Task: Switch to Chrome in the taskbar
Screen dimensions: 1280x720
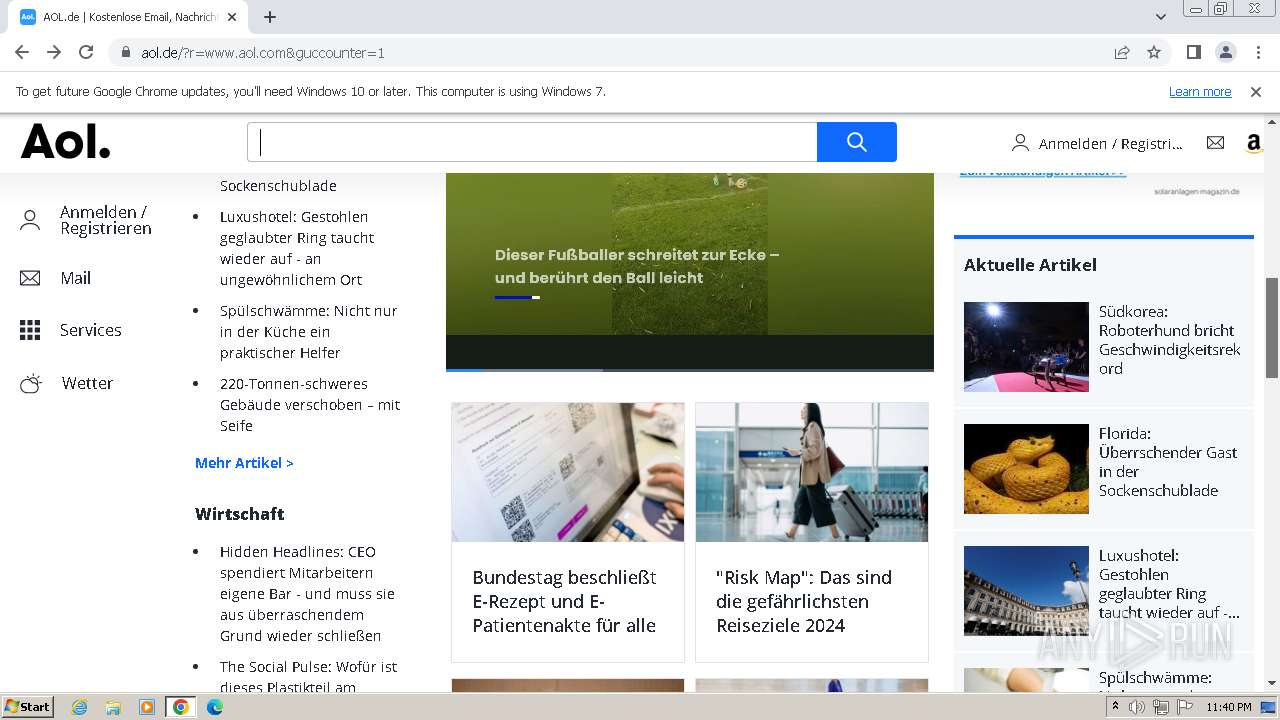Action: tap(181, 707)
